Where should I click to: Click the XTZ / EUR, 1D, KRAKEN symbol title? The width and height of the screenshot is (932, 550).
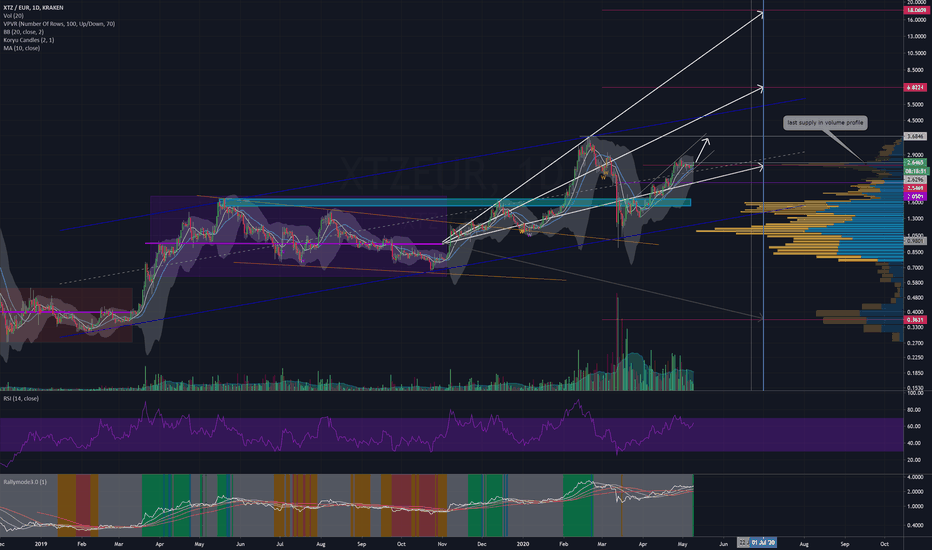[33, 8]
